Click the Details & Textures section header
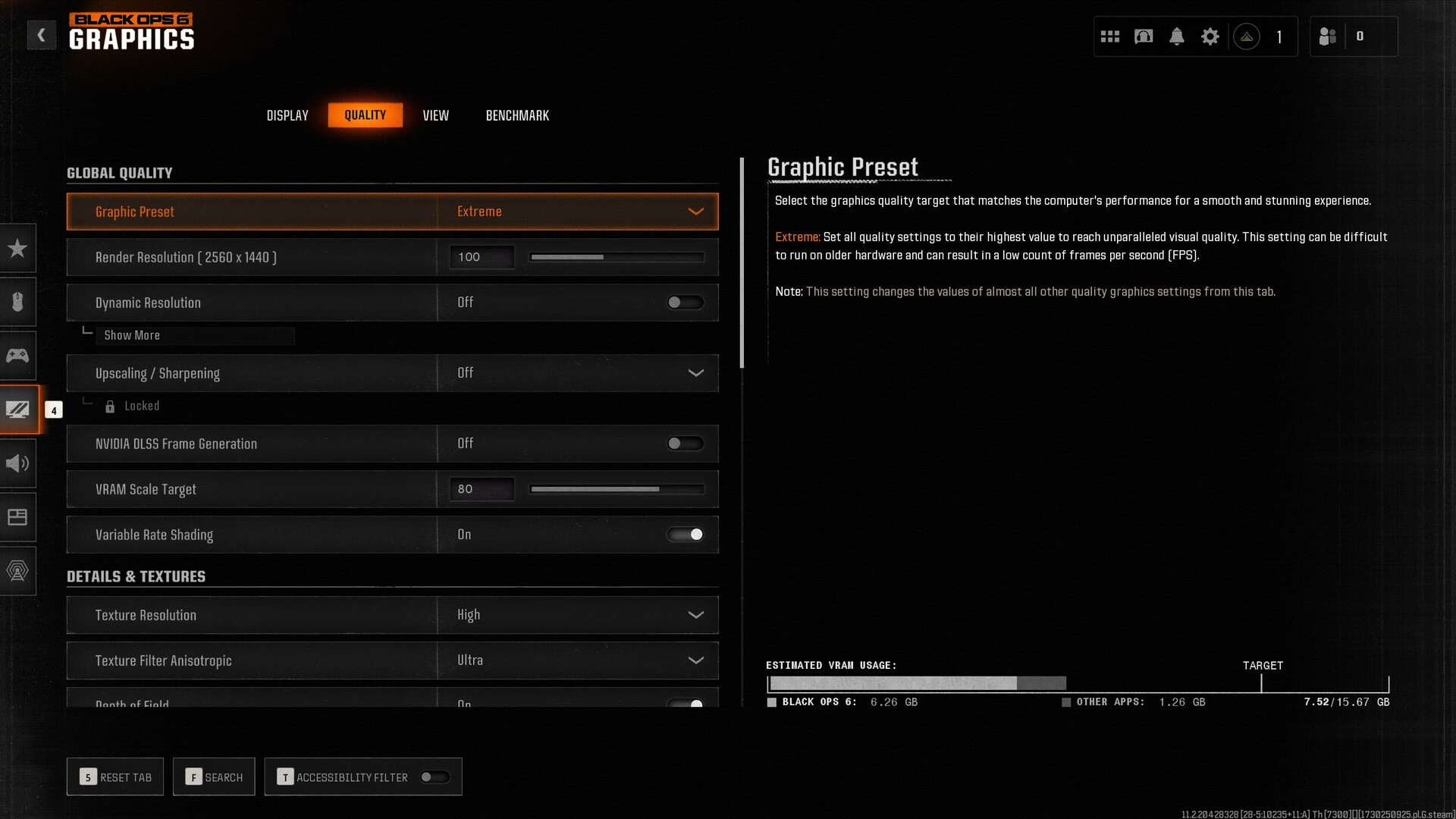This screenshot has width=1456, height=819. pos(136,576)
